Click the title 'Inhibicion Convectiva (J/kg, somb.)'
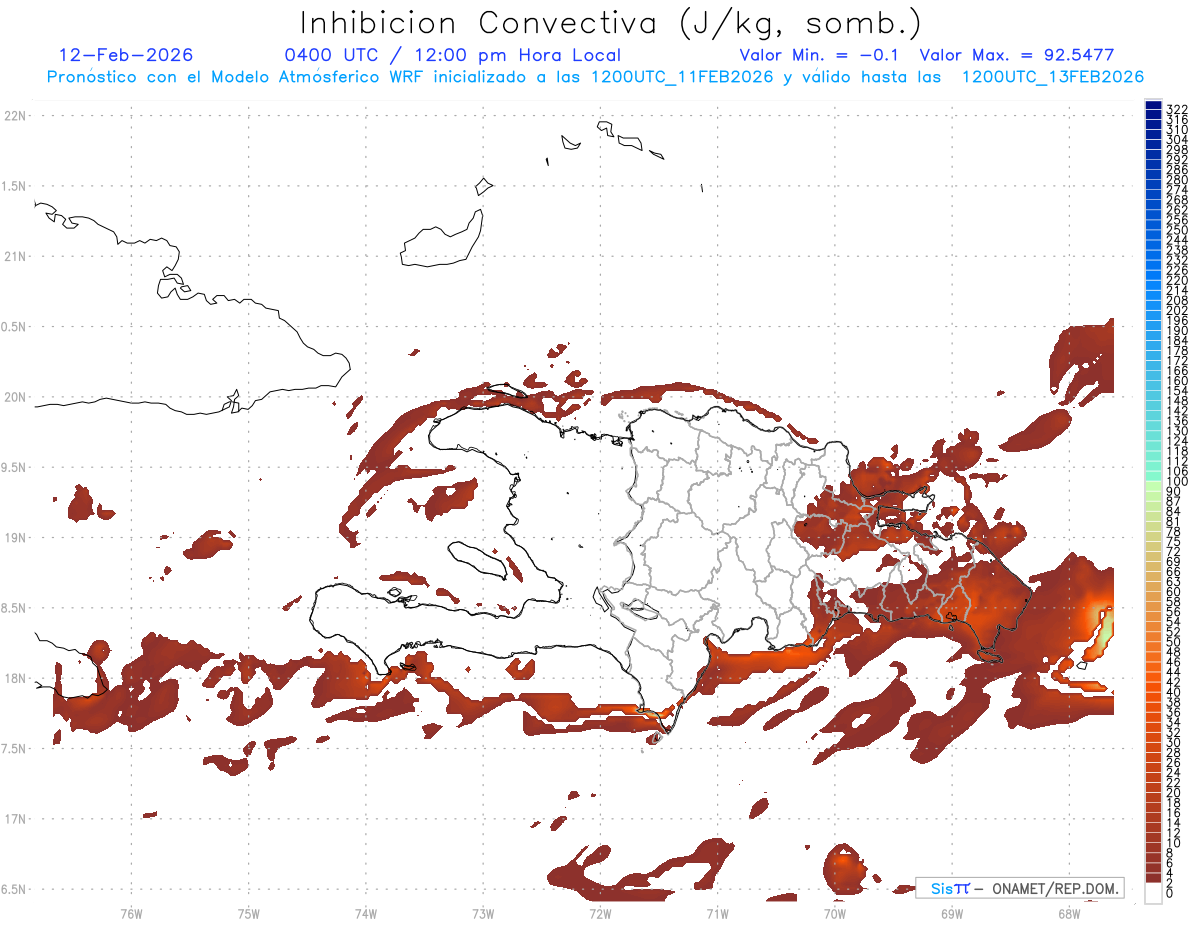Image resolution: width=1200 pixels, height=927 pixels. [x=610, y=23]
